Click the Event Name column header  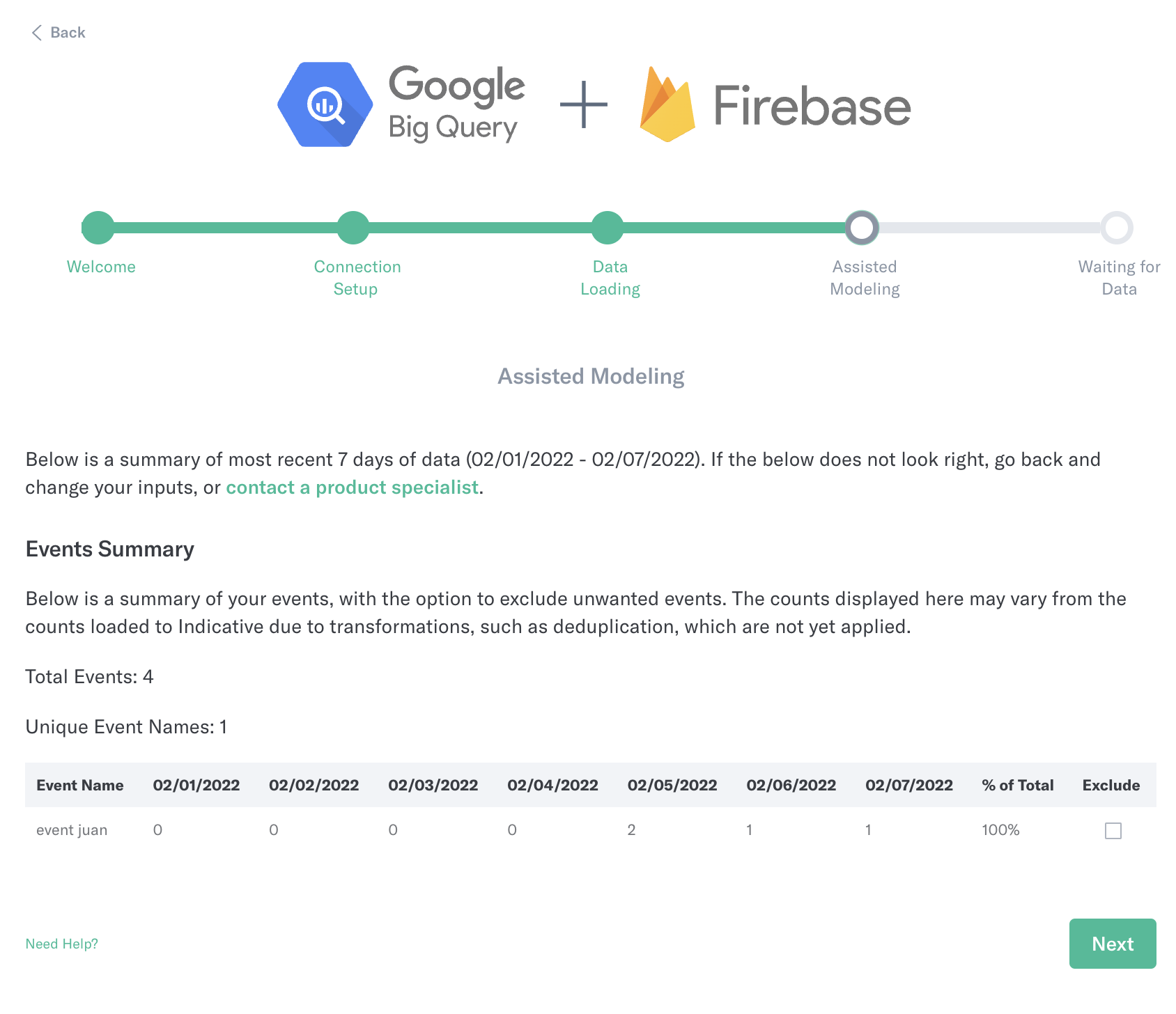click(80, 786)
